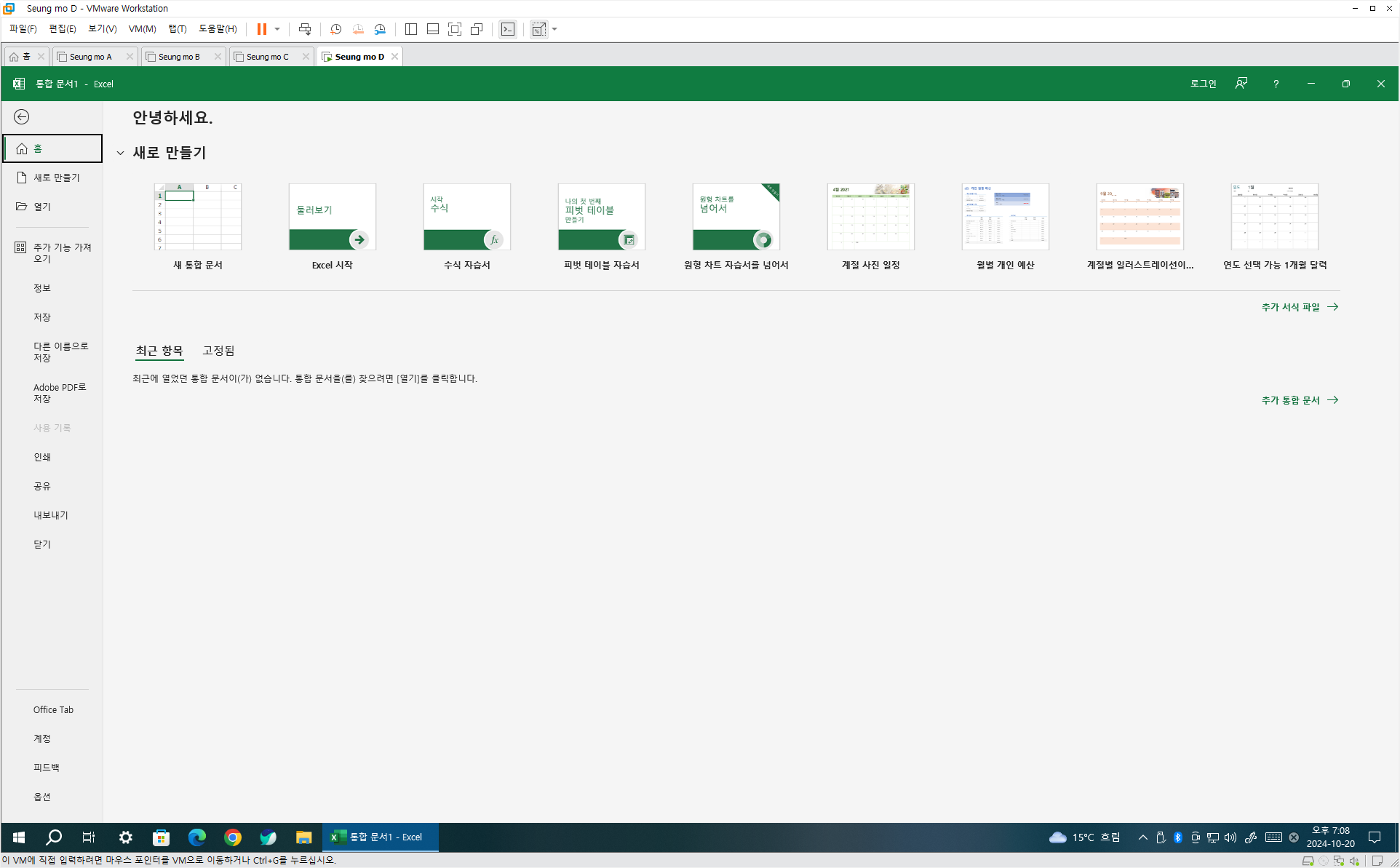The image size is (1400, 868).
Task: Click the VMware console view icon
Action: (x=508, y=29)
